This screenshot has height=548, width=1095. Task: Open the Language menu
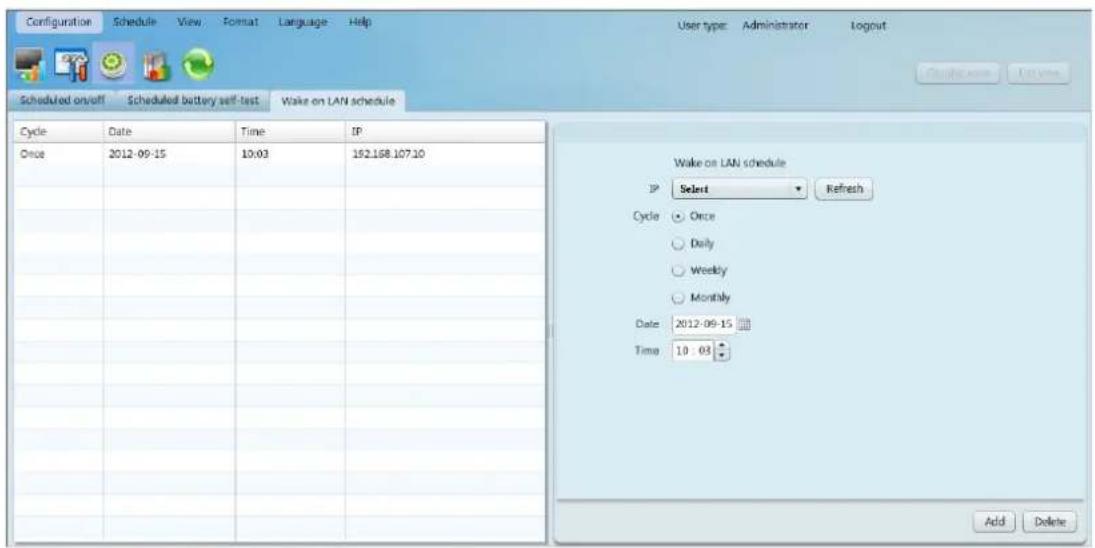point(303,22)
